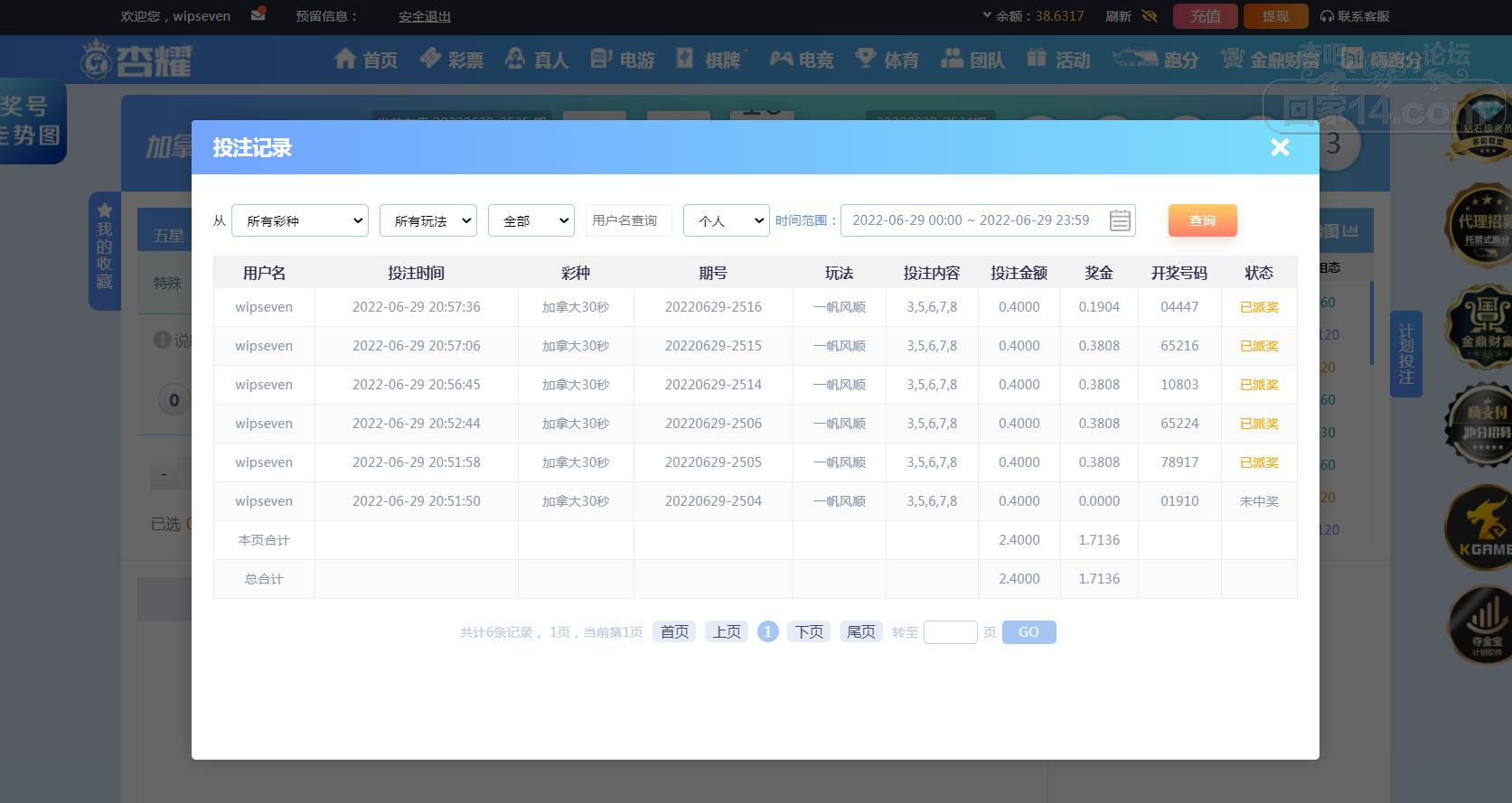Open the 体育 sports menu
The width and height of the screenshot is (1512, 803).
pos(887,60)
